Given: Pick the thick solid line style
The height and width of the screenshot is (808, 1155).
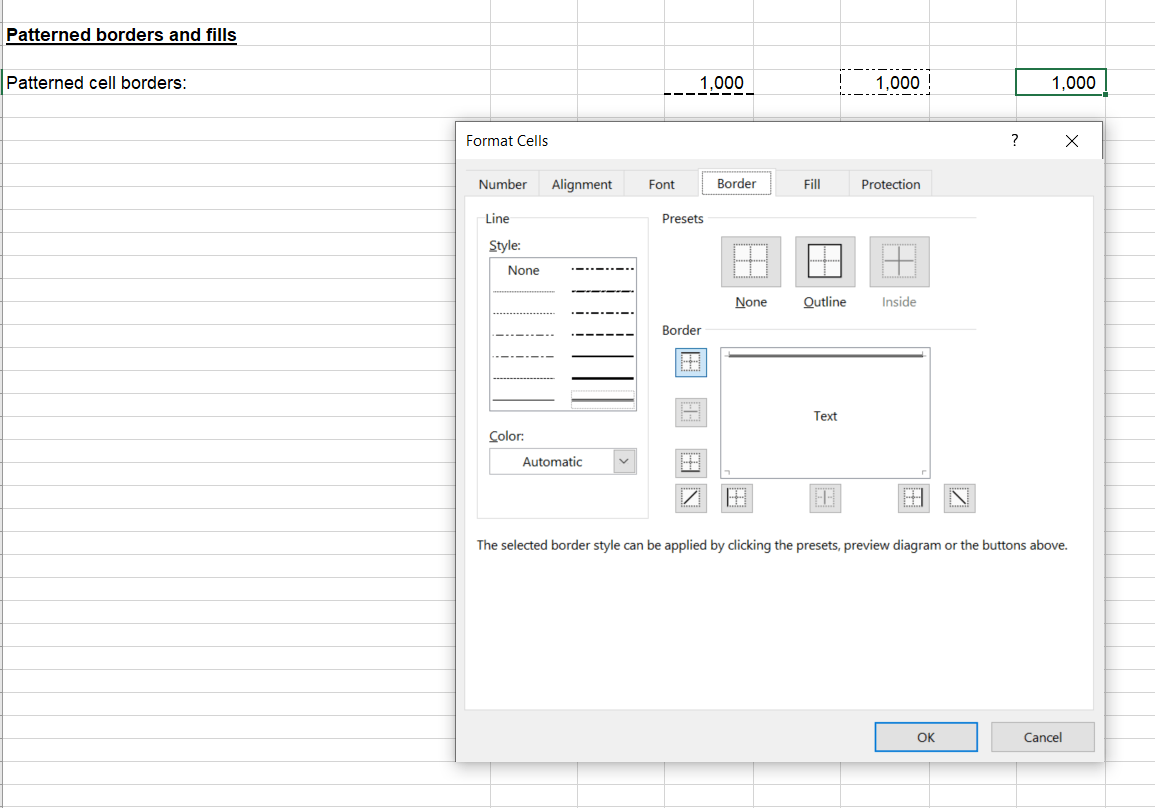Looking at the screenshot, I should pyautogui.click(x=602, y=378).
